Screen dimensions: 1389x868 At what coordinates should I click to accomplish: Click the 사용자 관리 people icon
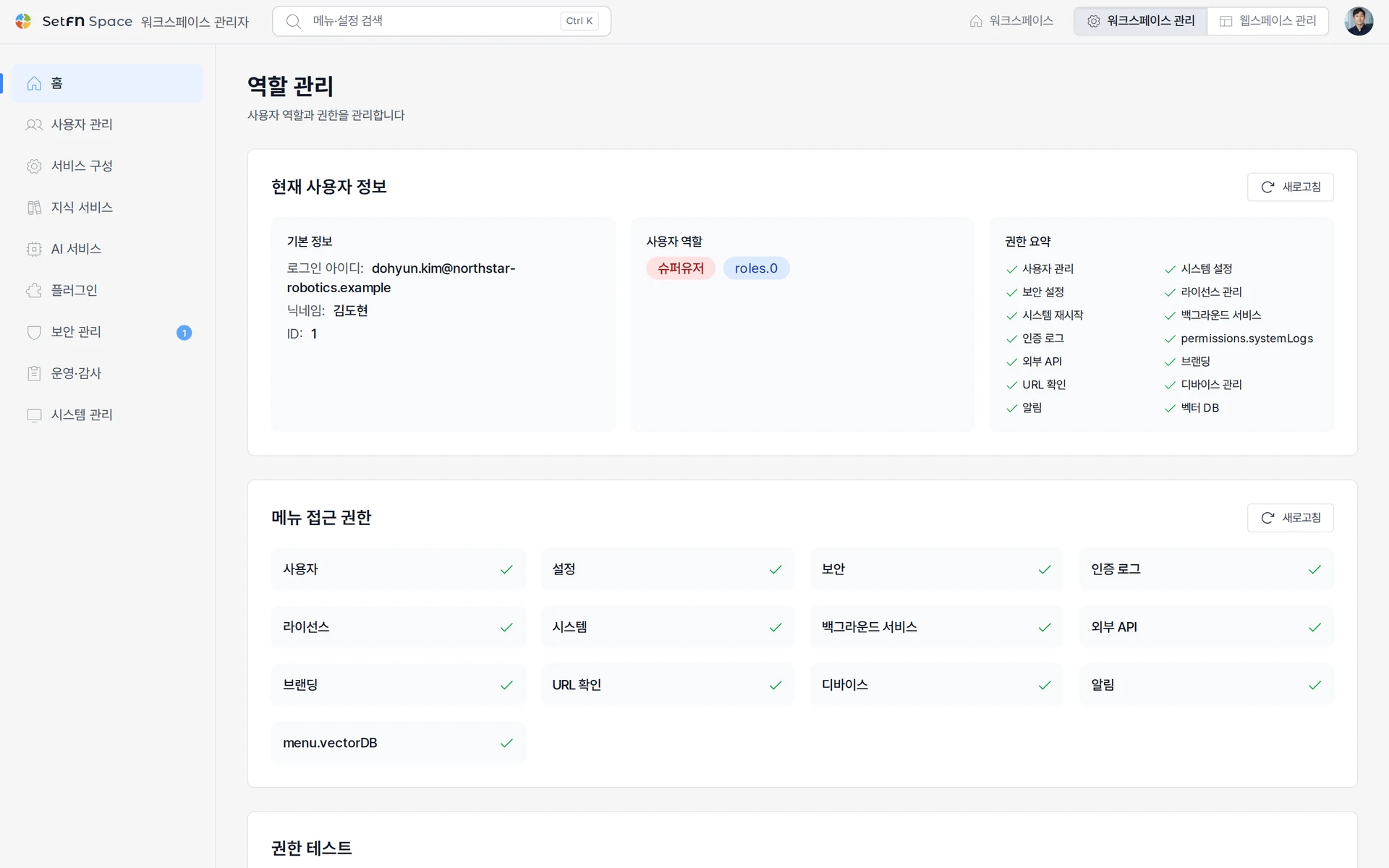point(34,124)
